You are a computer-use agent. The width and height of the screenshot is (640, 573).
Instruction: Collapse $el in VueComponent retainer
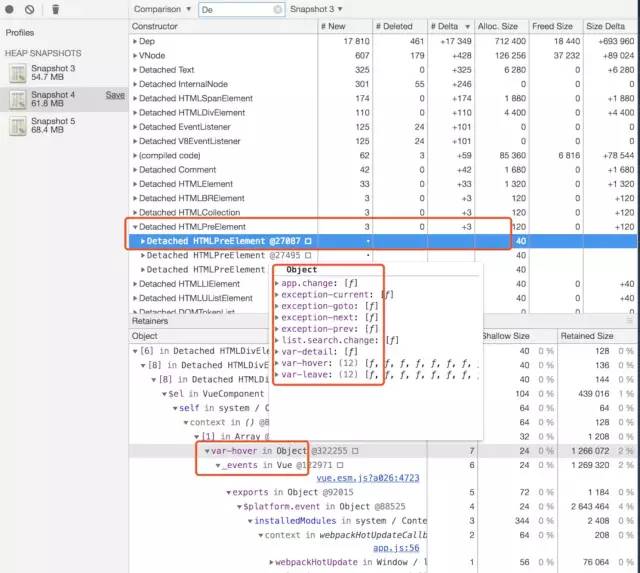coord(164,394)
